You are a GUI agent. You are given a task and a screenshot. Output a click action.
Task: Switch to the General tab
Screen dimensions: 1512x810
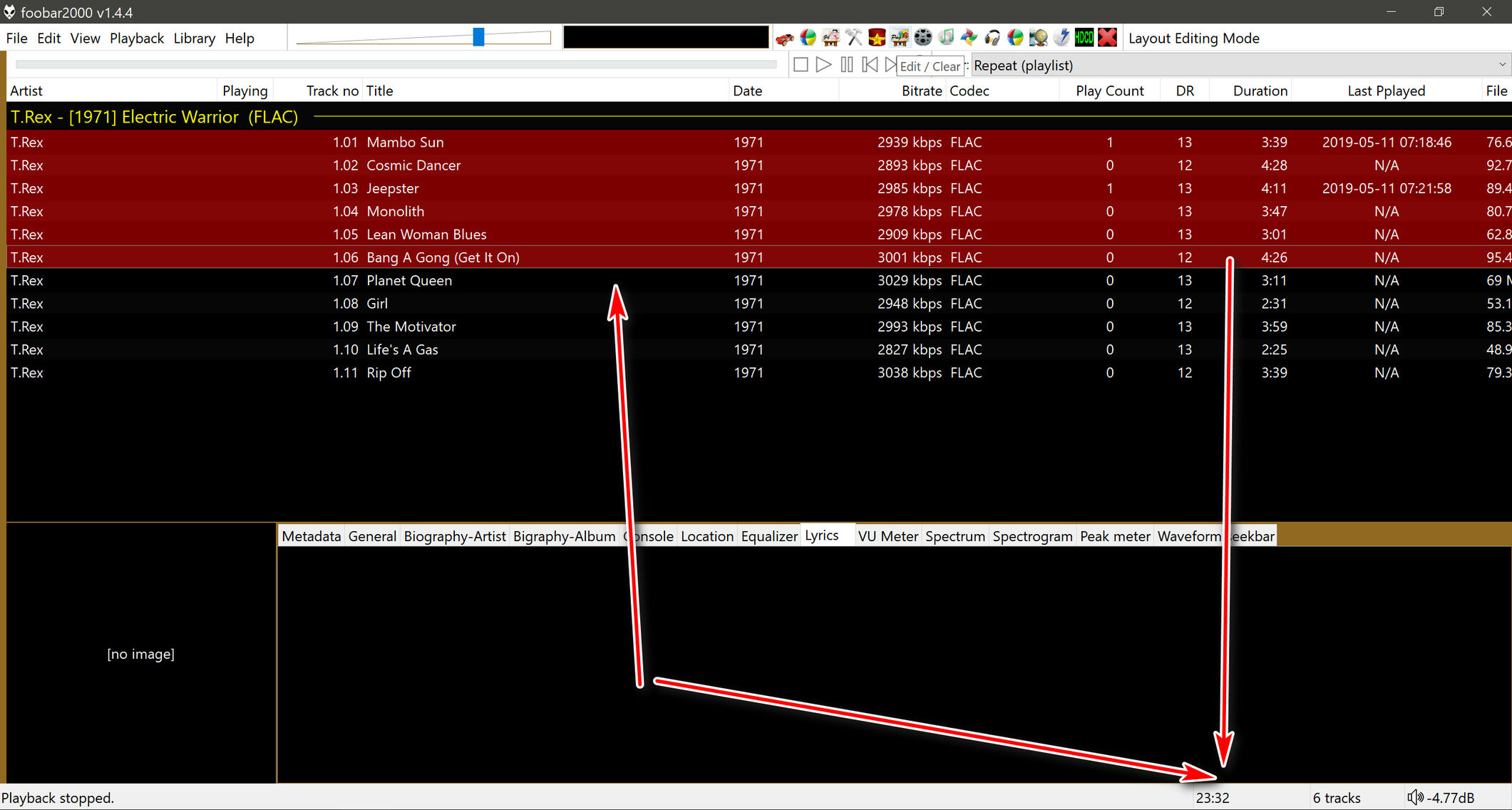(372, 536)
